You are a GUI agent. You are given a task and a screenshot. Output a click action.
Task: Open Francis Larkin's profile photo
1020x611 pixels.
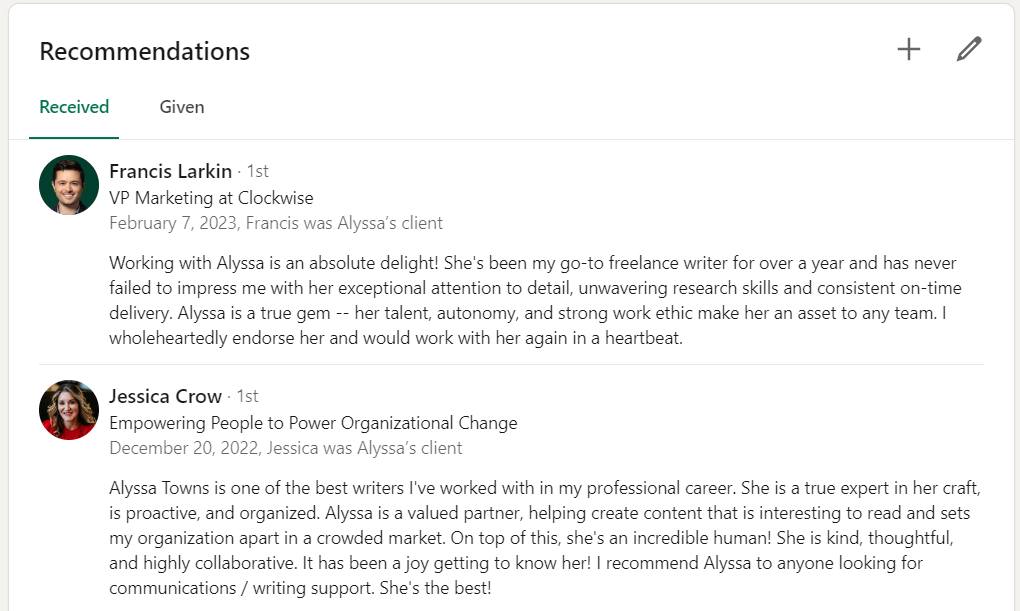[x=69, y=185]
